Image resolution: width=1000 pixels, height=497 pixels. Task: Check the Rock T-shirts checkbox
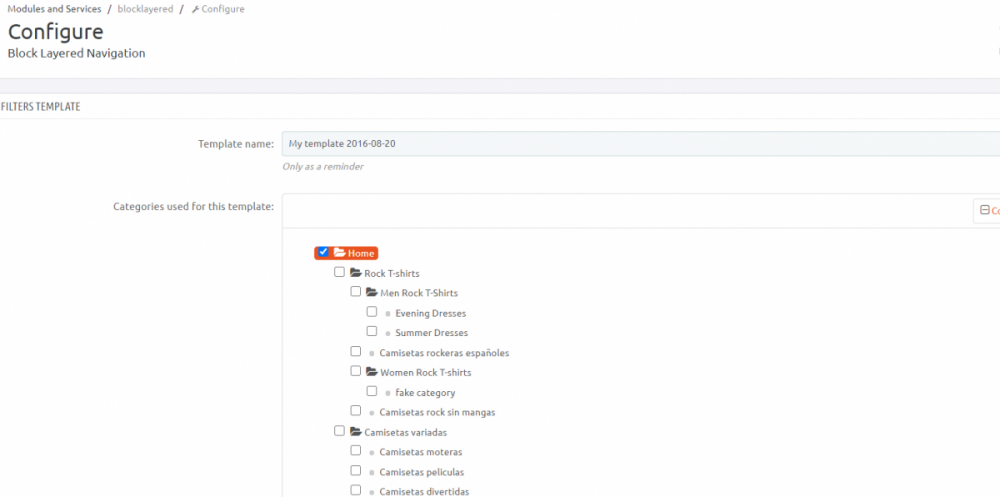339,272
